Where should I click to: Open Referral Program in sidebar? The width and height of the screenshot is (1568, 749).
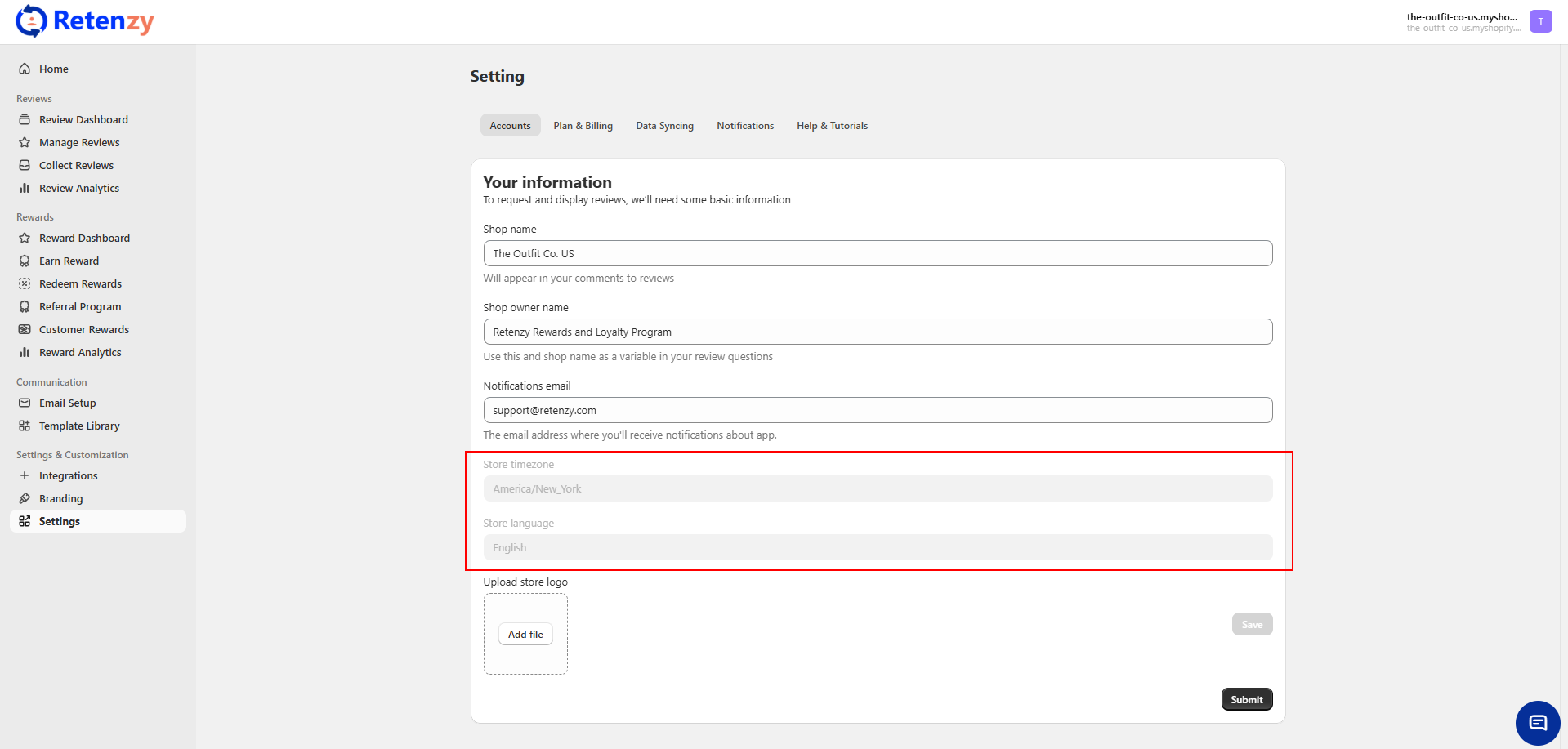coord(80,307)
